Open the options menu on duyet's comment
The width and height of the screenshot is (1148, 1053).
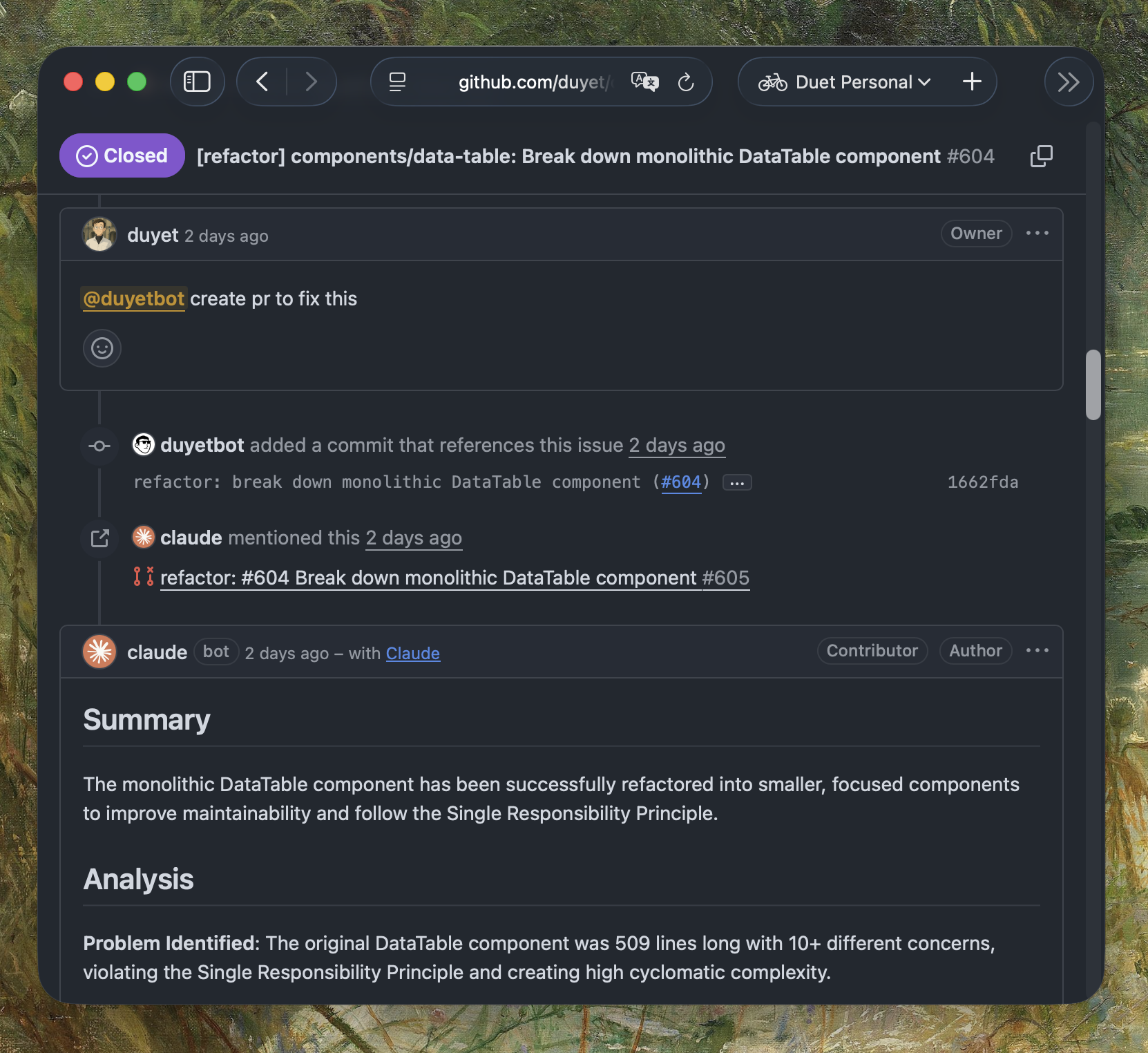tap(1037, 234)
